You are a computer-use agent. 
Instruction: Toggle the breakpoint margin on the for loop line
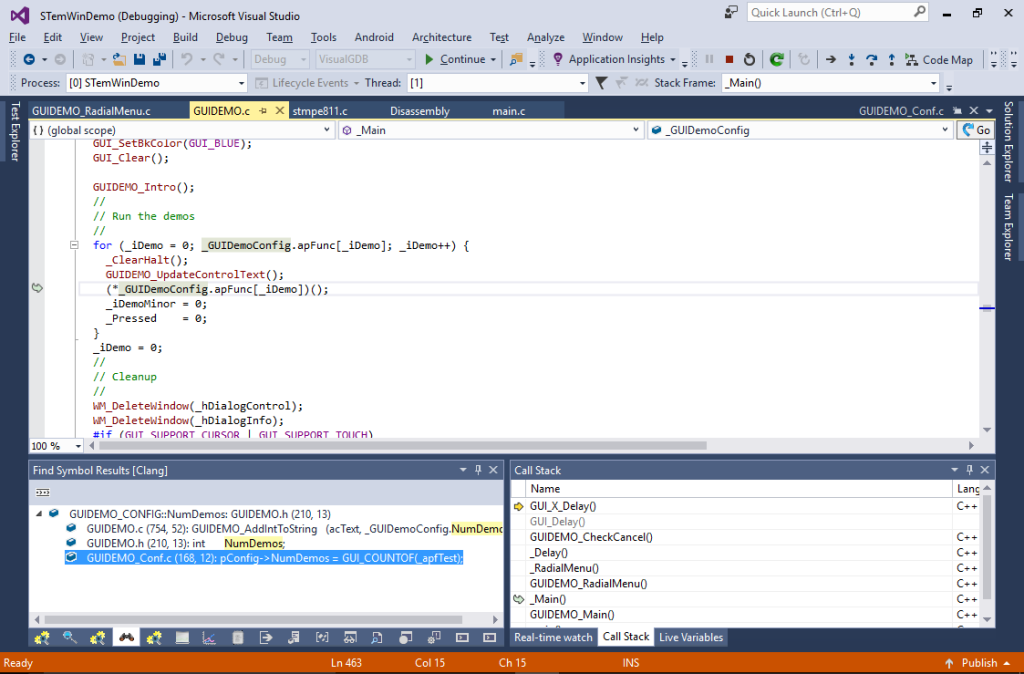click(x=37, y=245)
